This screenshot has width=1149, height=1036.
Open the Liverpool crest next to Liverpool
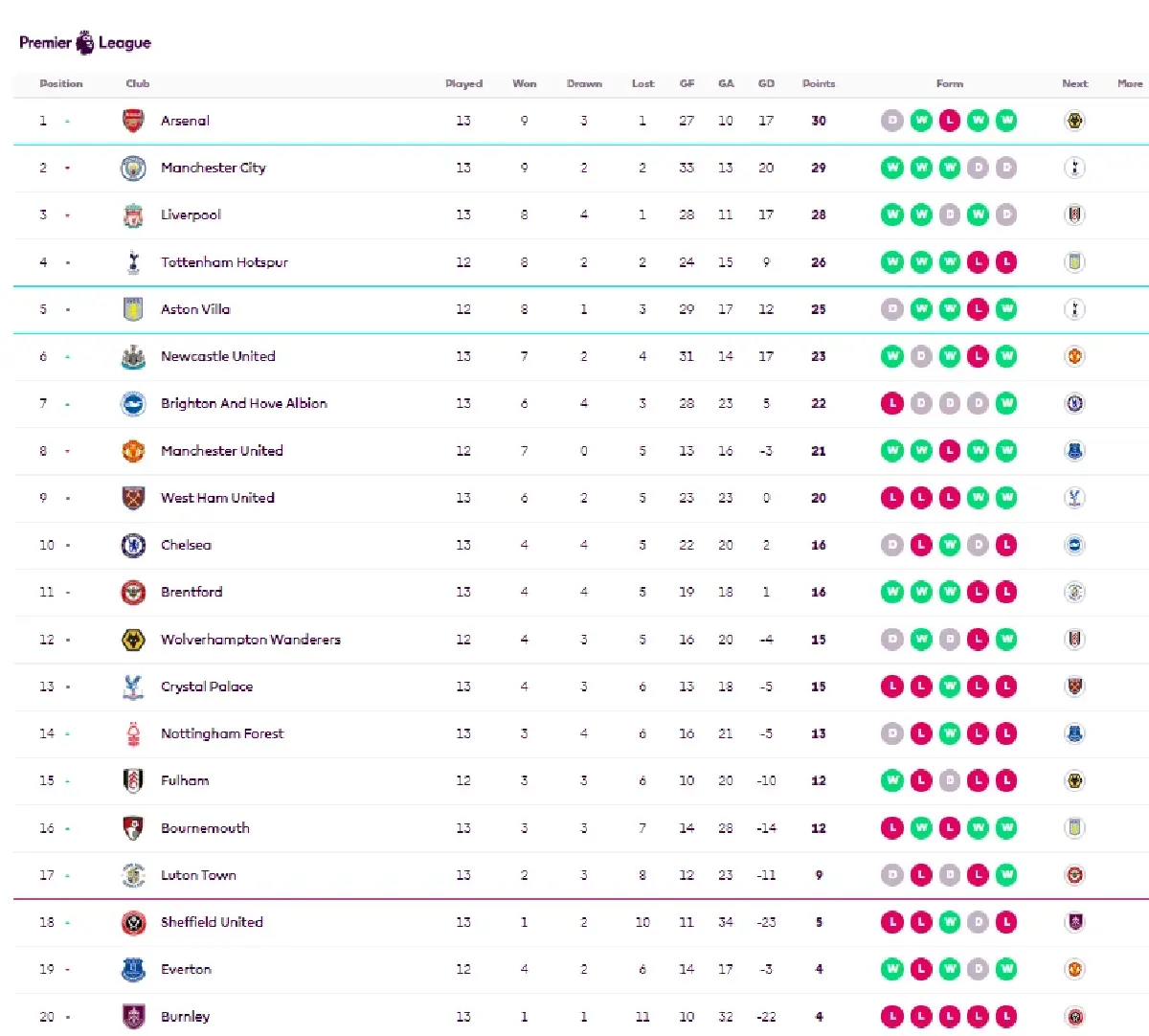133,214
